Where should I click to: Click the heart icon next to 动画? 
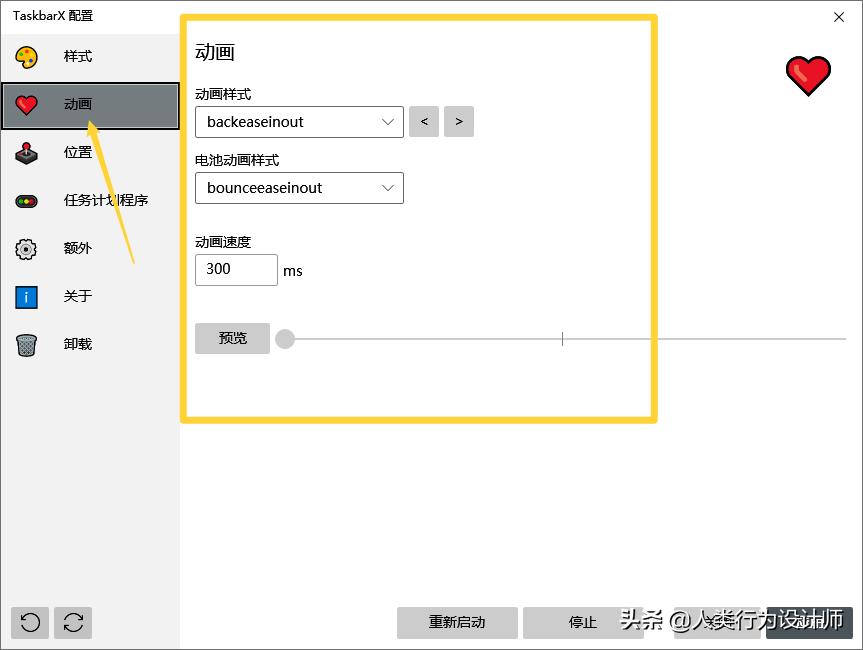pos(25,105)
